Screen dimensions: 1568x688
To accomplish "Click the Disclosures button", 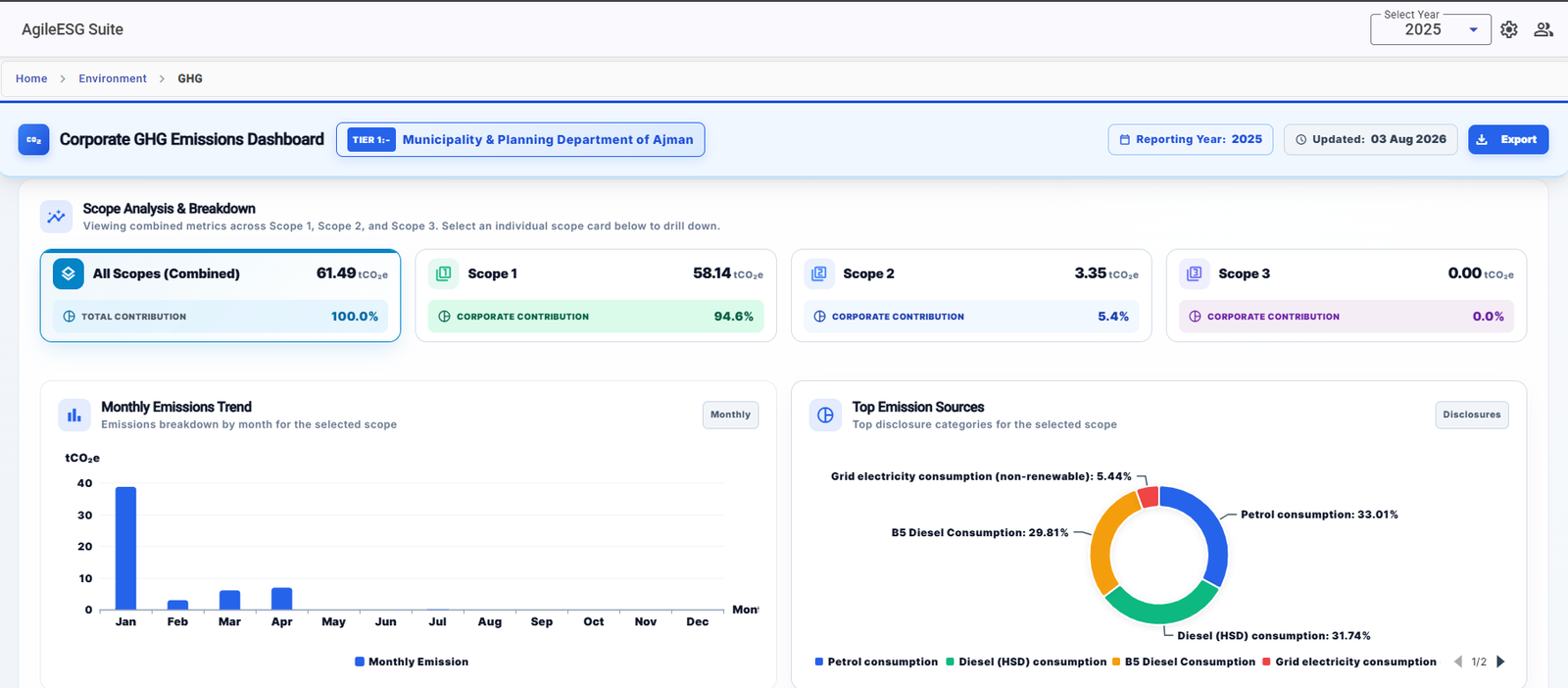I will (1472, 415).
